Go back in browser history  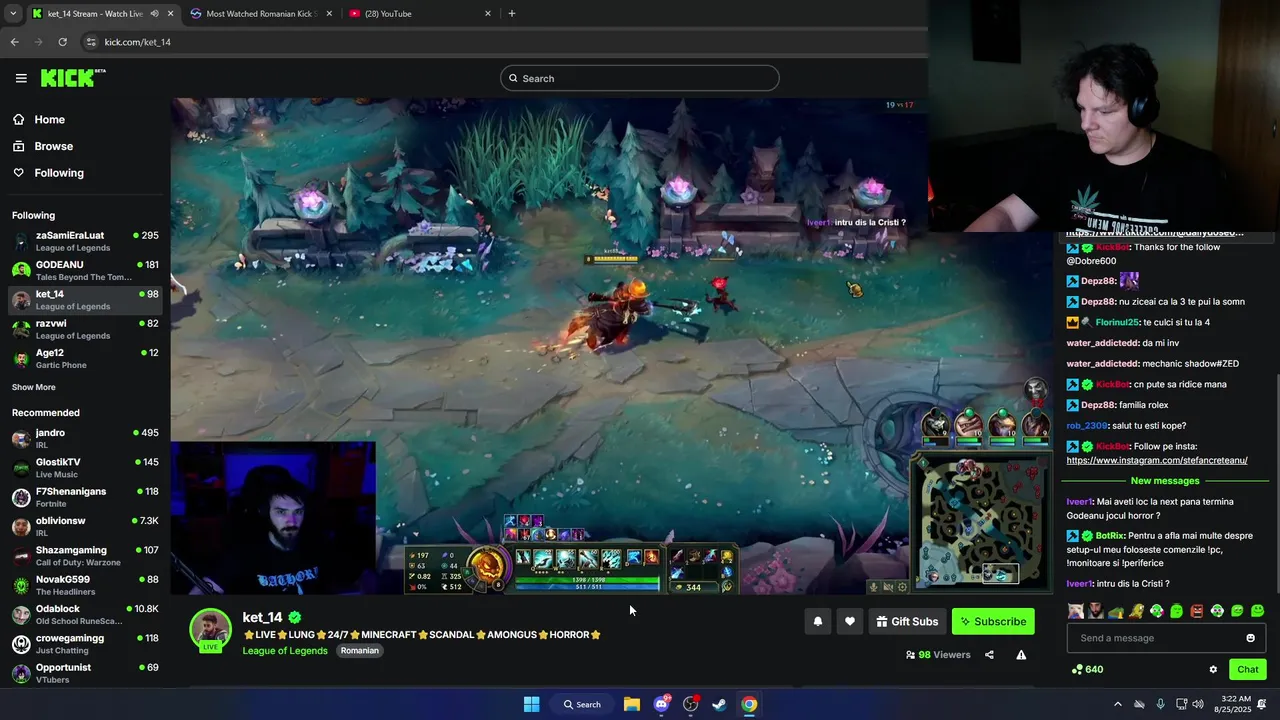(14, 42)
